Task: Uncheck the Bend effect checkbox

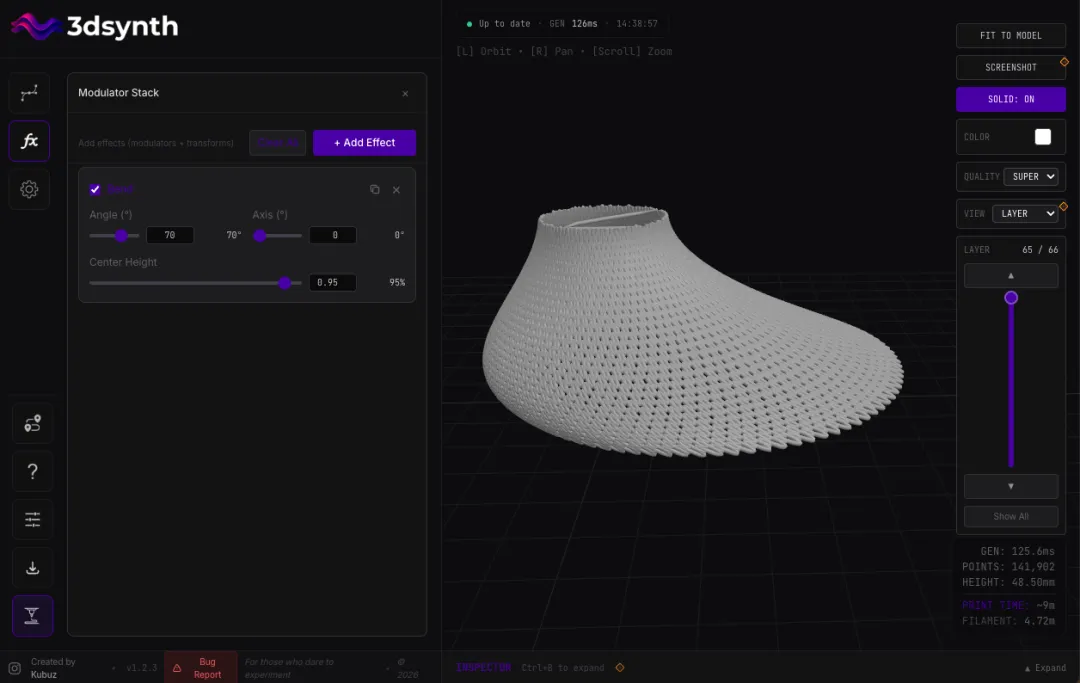Action: click(x=95, y=190)
